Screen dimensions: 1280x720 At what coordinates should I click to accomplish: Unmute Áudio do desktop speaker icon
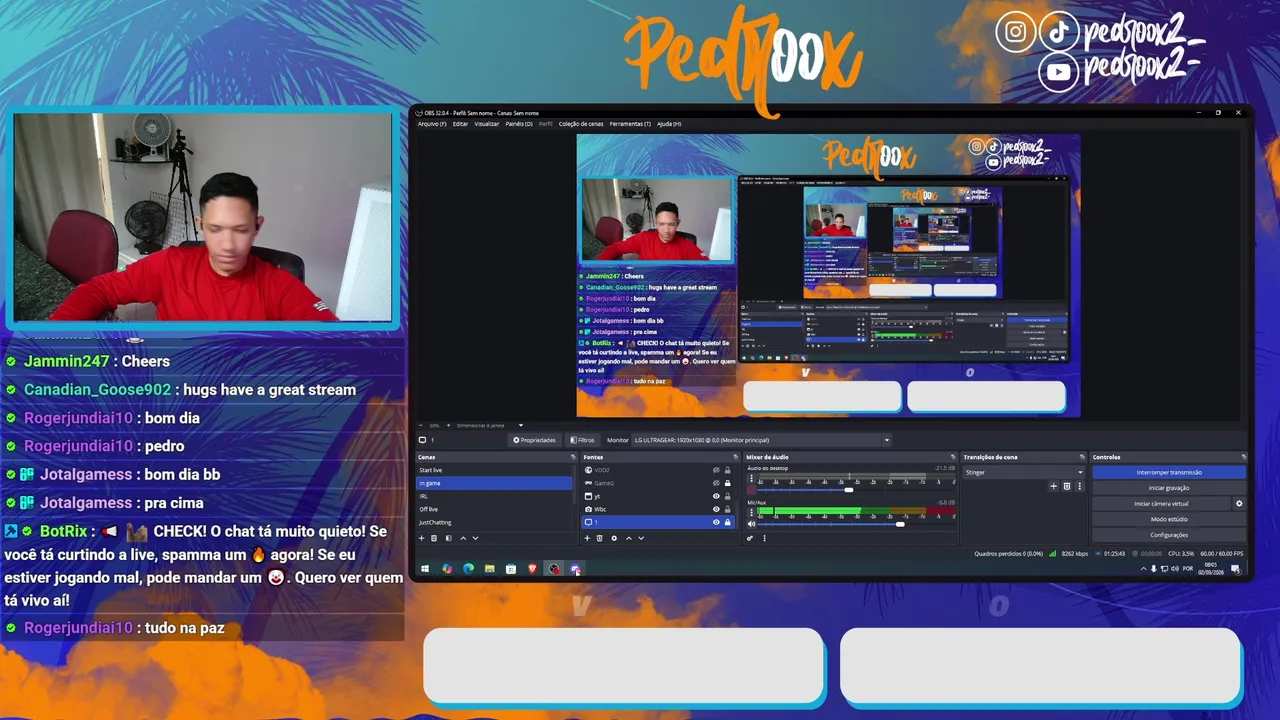click(x=751, y=490)
